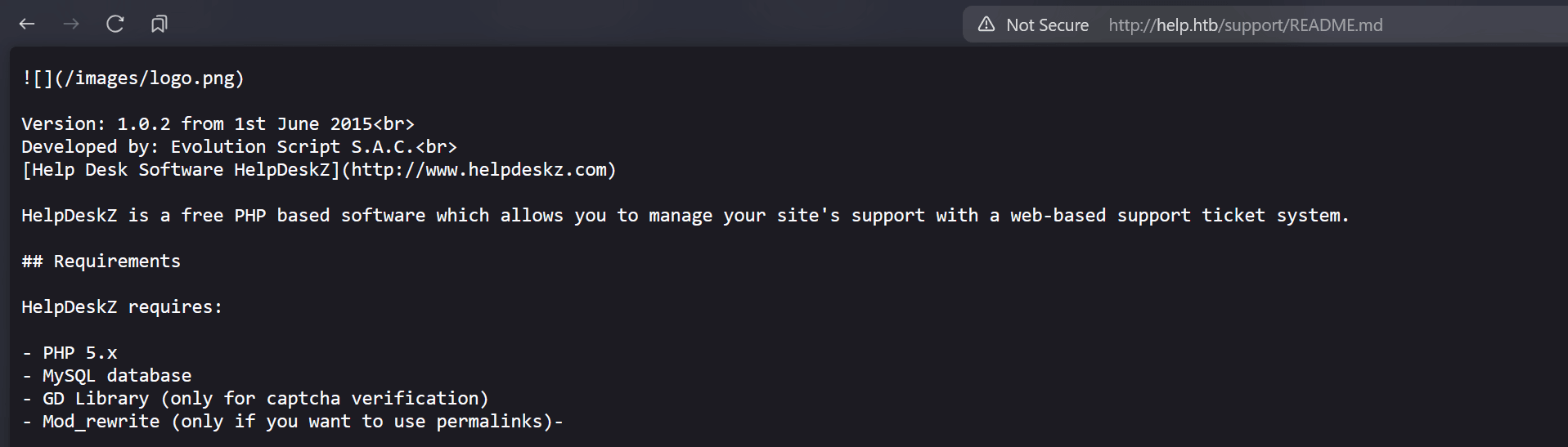
Task: Click the "Not Secure" label
Action: coord(1047,25)
